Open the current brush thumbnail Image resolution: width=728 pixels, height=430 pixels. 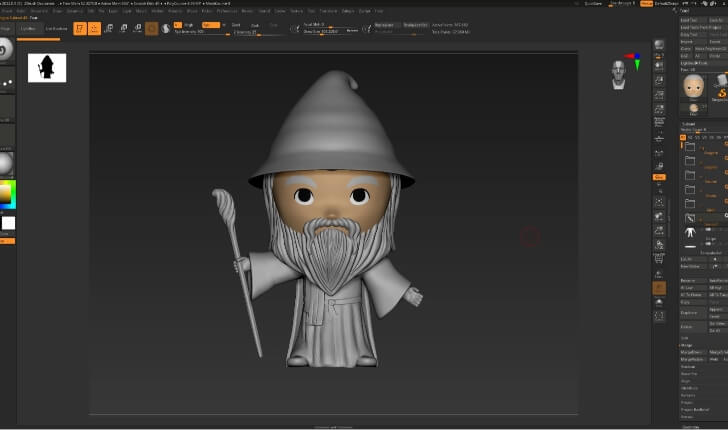[x=6, y=50]
